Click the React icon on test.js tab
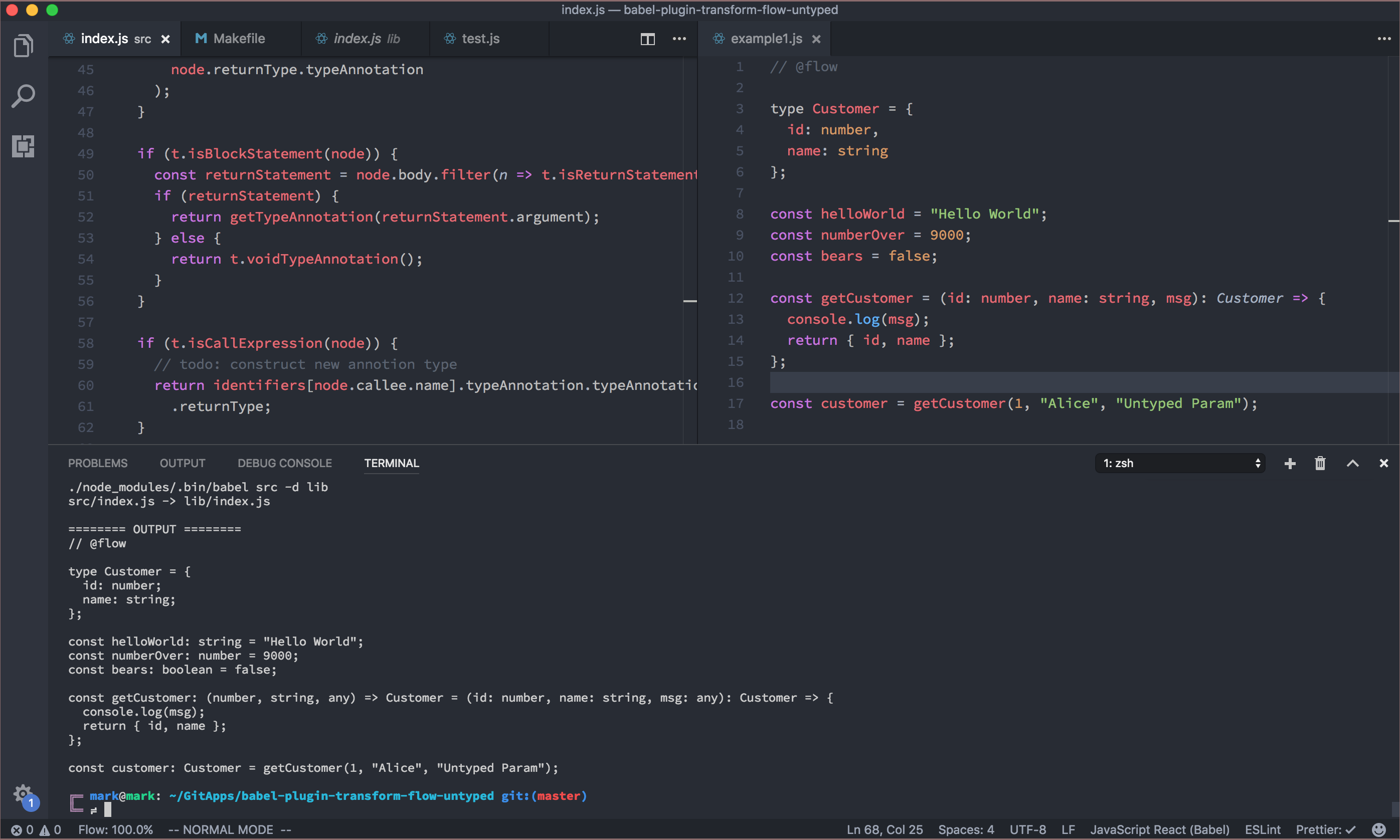 click(450, 39)
